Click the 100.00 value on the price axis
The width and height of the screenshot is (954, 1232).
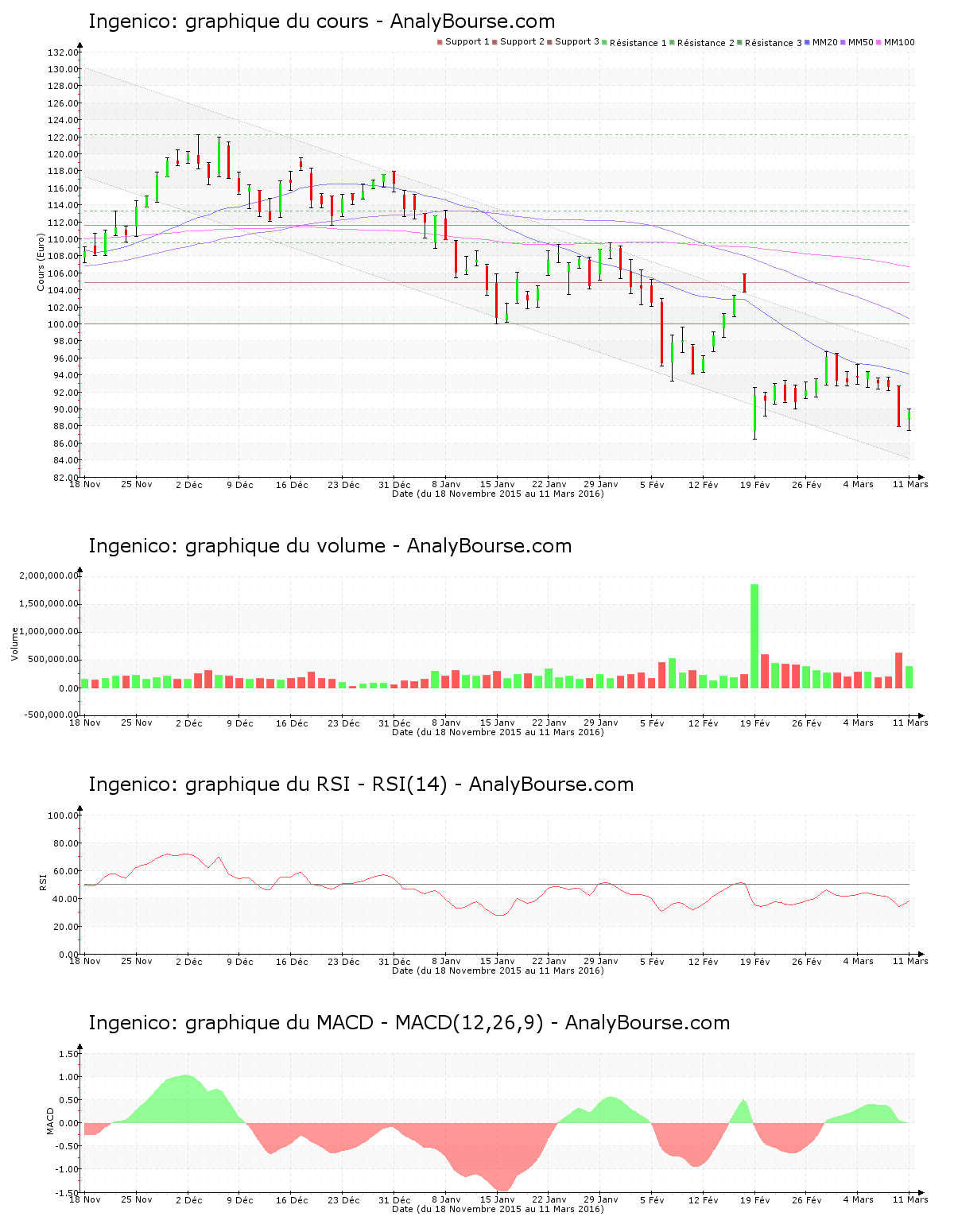point(63,324)
